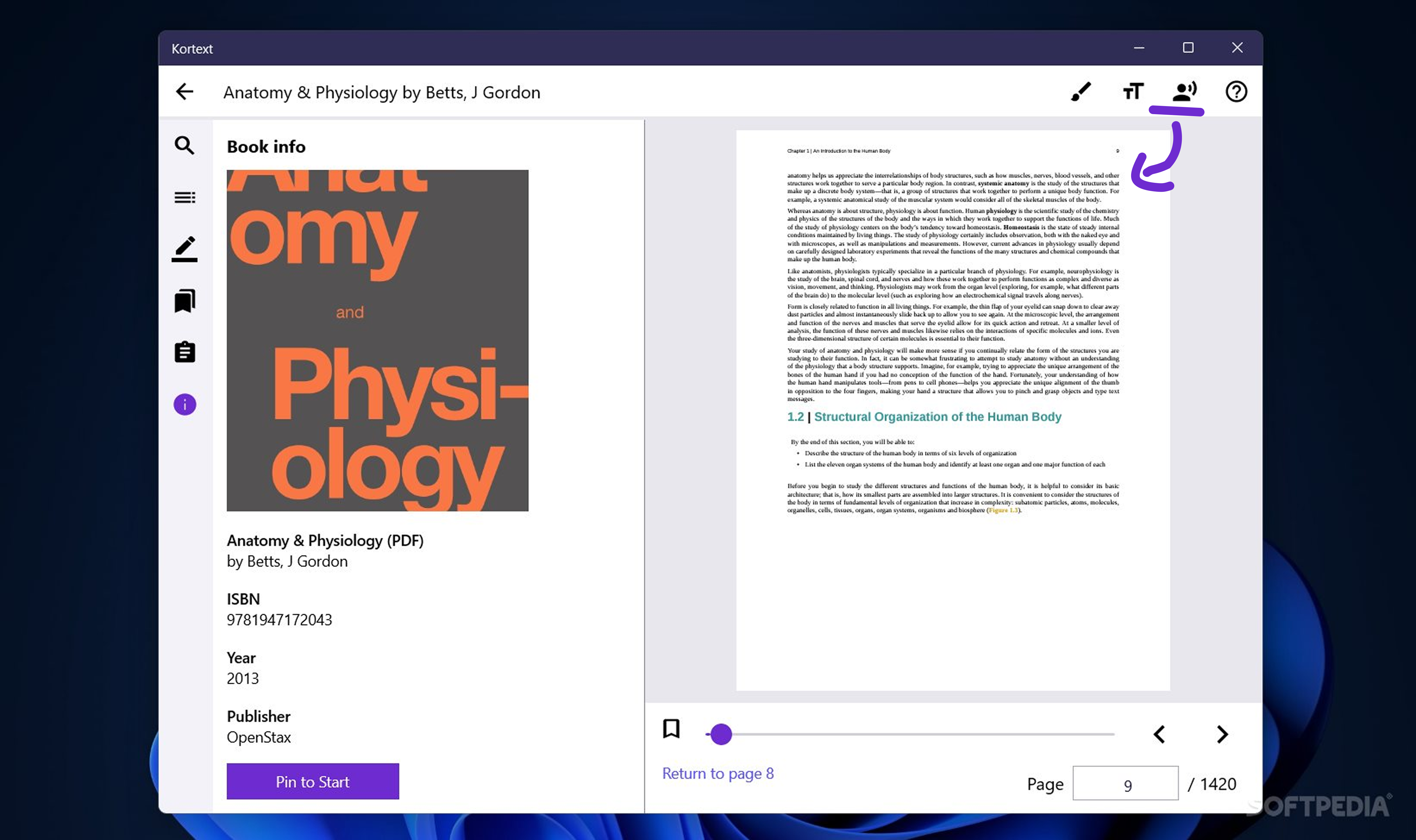Open the help question mark icon
The height and width of the screenshot is (840, 1416).
tap(1236, 92)
